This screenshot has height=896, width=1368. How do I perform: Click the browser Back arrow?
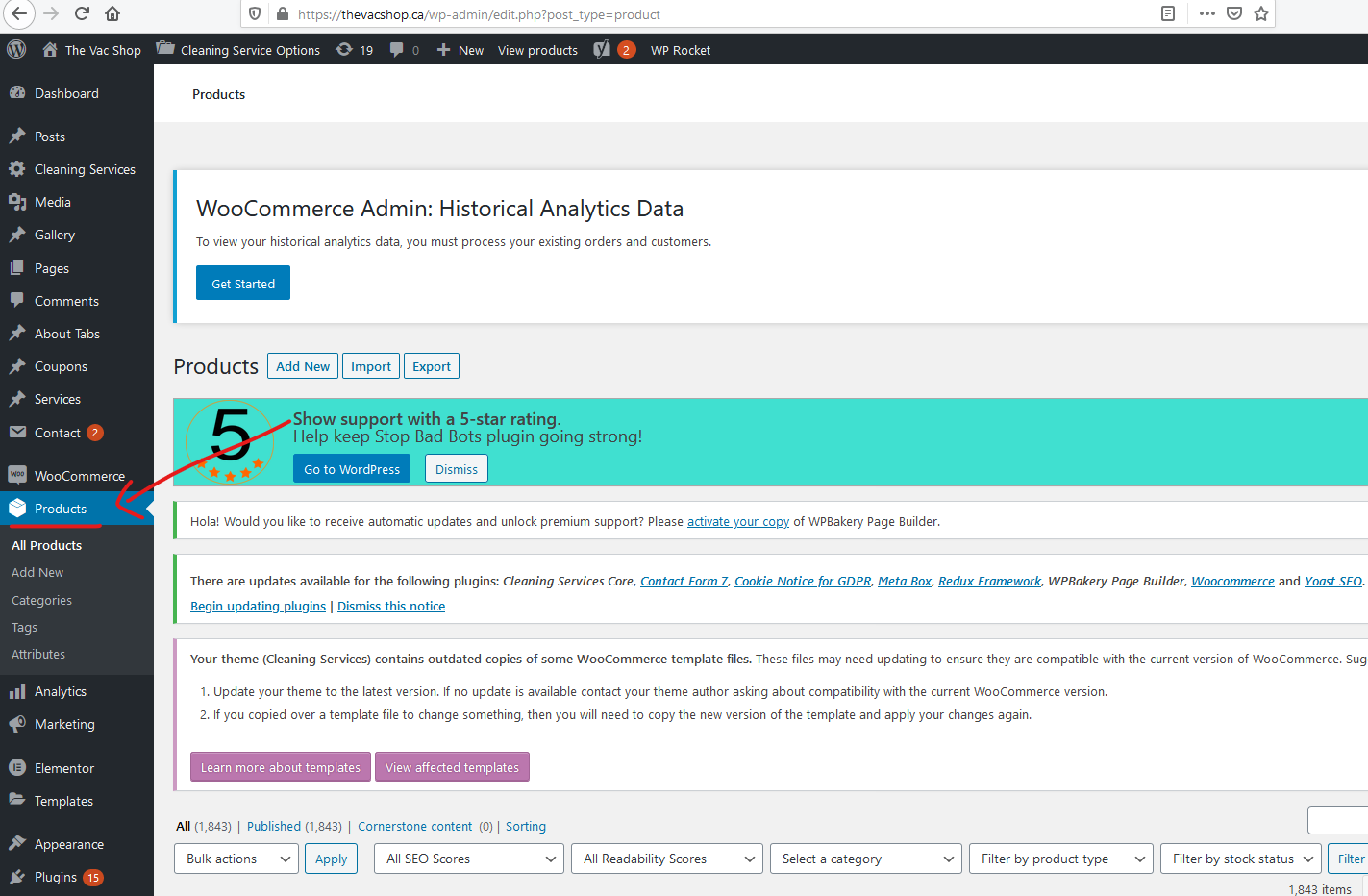pos(19,13)
